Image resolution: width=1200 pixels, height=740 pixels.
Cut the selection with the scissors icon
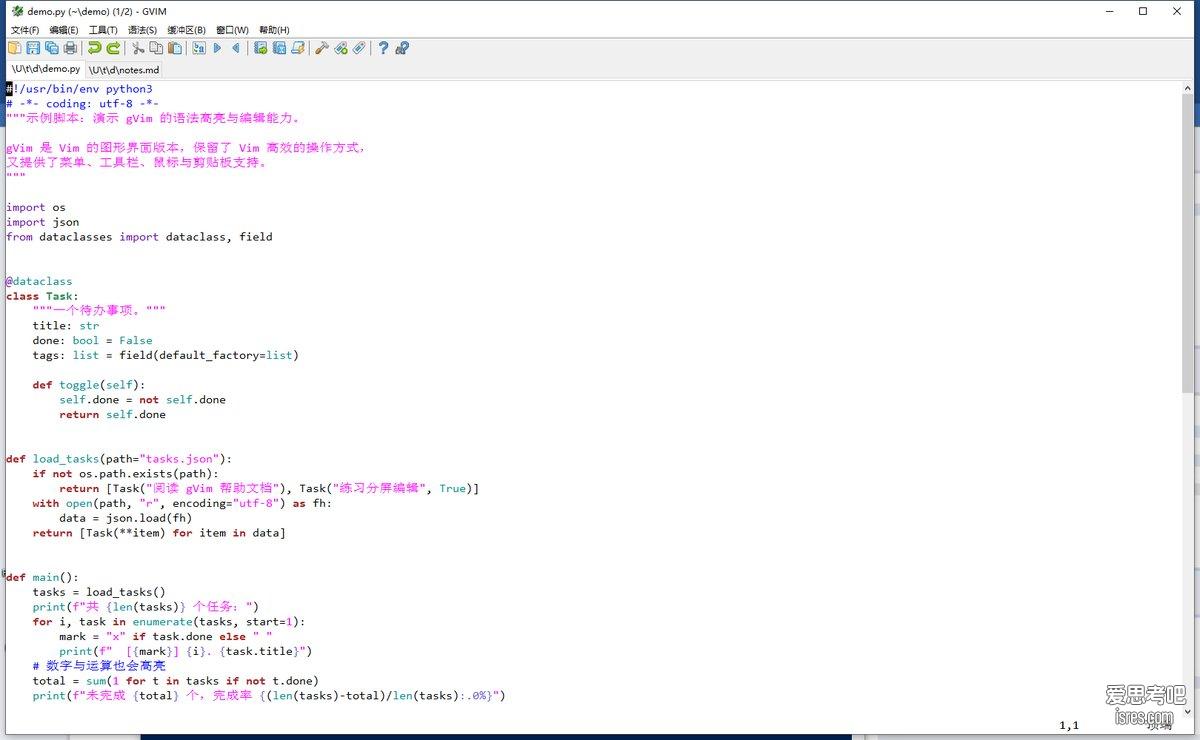(138, 48)
